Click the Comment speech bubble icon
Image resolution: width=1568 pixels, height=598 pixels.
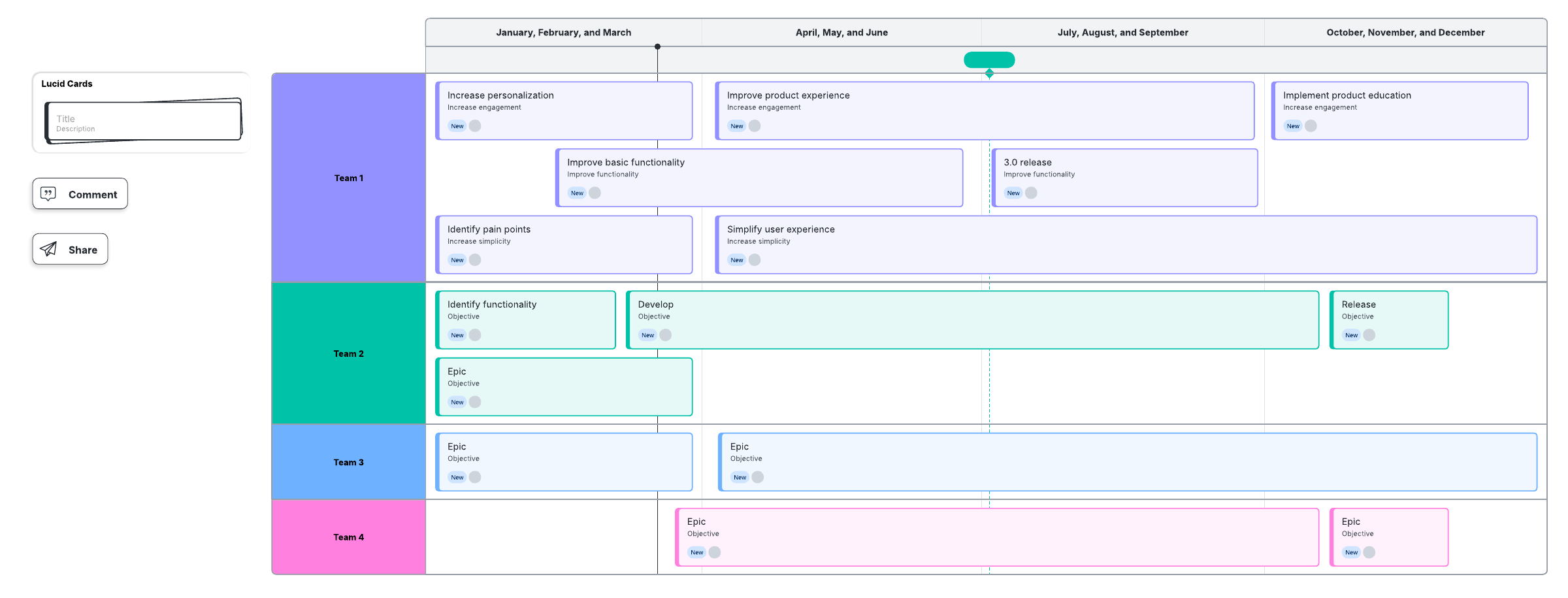(48, 193)
